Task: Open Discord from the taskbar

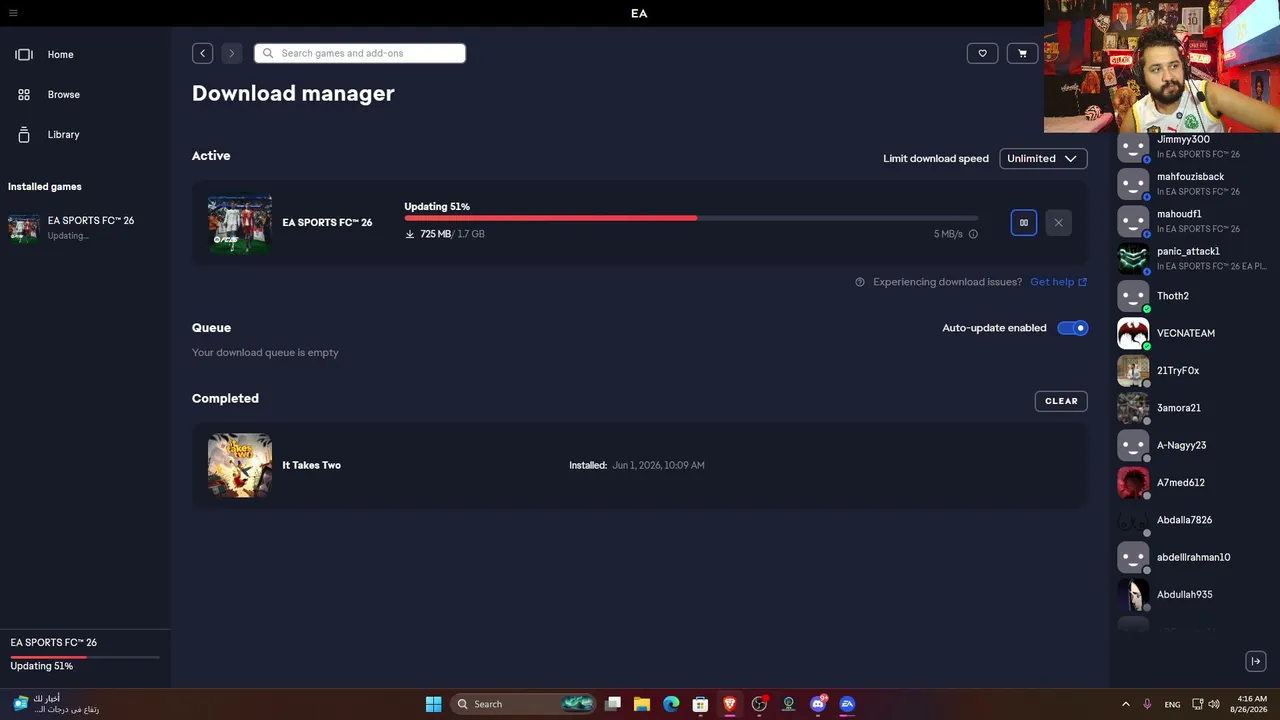Action: click(x=818, y=704)
